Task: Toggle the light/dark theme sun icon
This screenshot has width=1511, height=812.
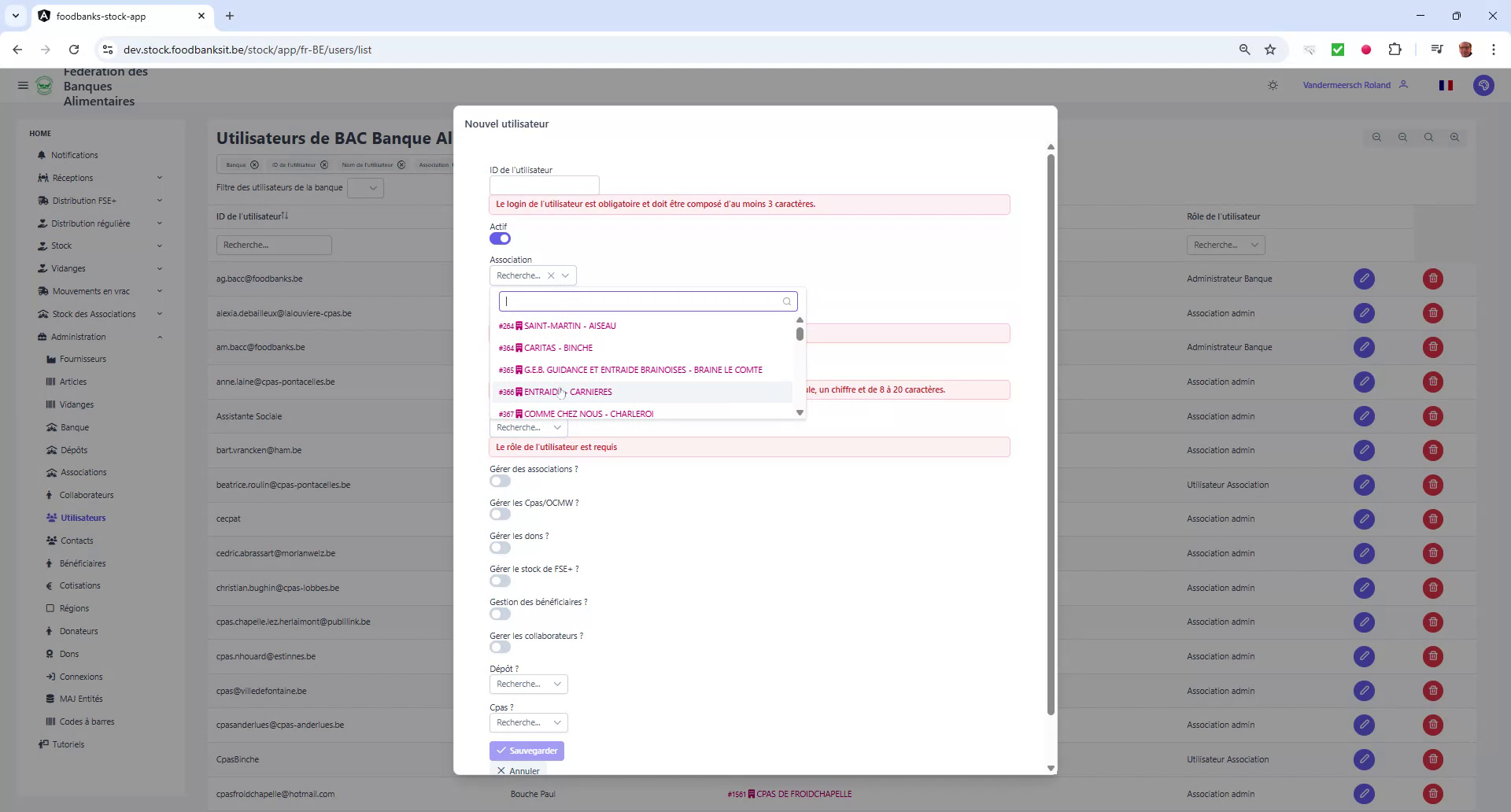Action: tap(1273, 85)
